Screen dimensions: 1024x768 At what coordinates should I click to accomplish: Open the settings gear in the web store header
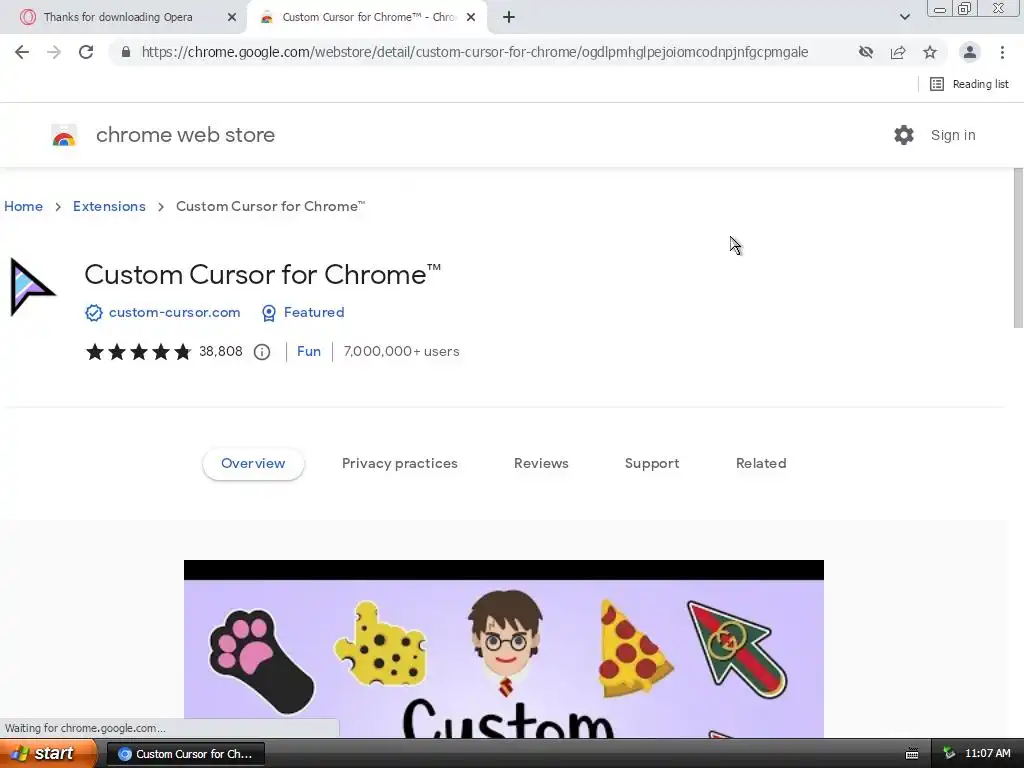[x=904, y=135]
